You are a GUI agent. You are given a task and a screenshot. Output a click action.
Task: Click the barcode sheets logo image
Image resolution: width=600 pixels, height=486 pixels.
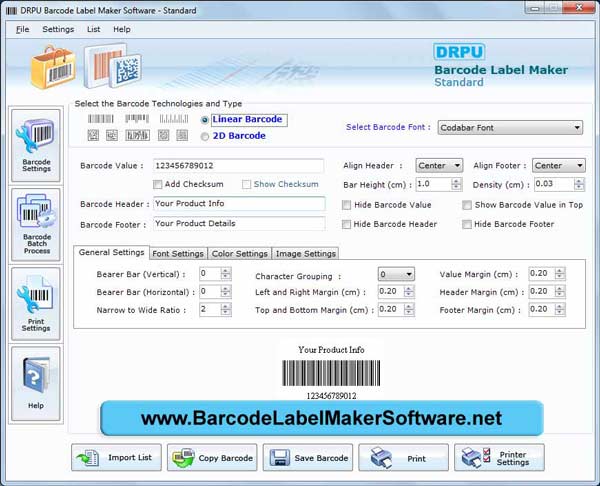113,66
